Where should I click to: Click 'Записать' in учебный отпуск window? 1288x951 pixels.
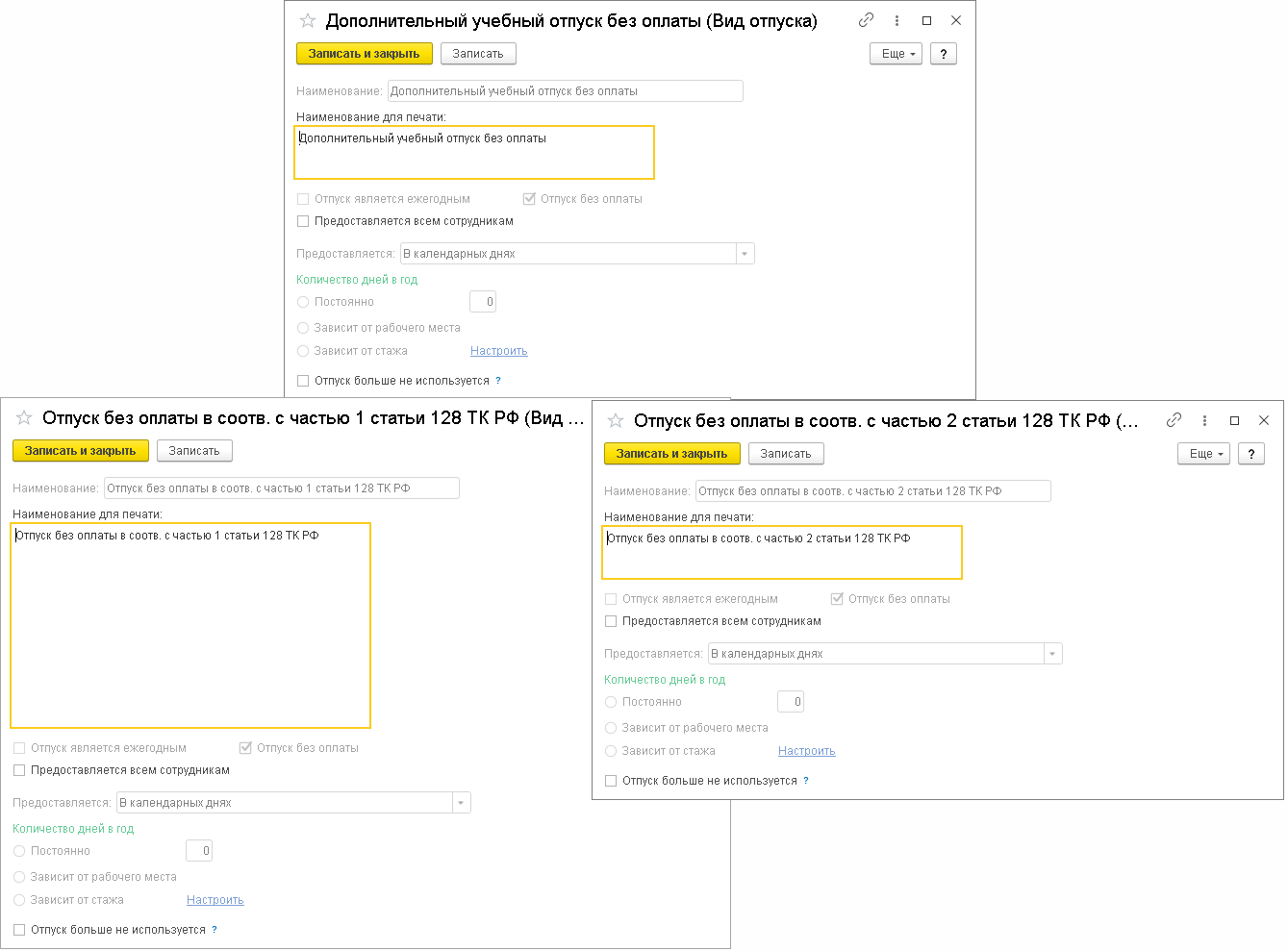point(478,54)
